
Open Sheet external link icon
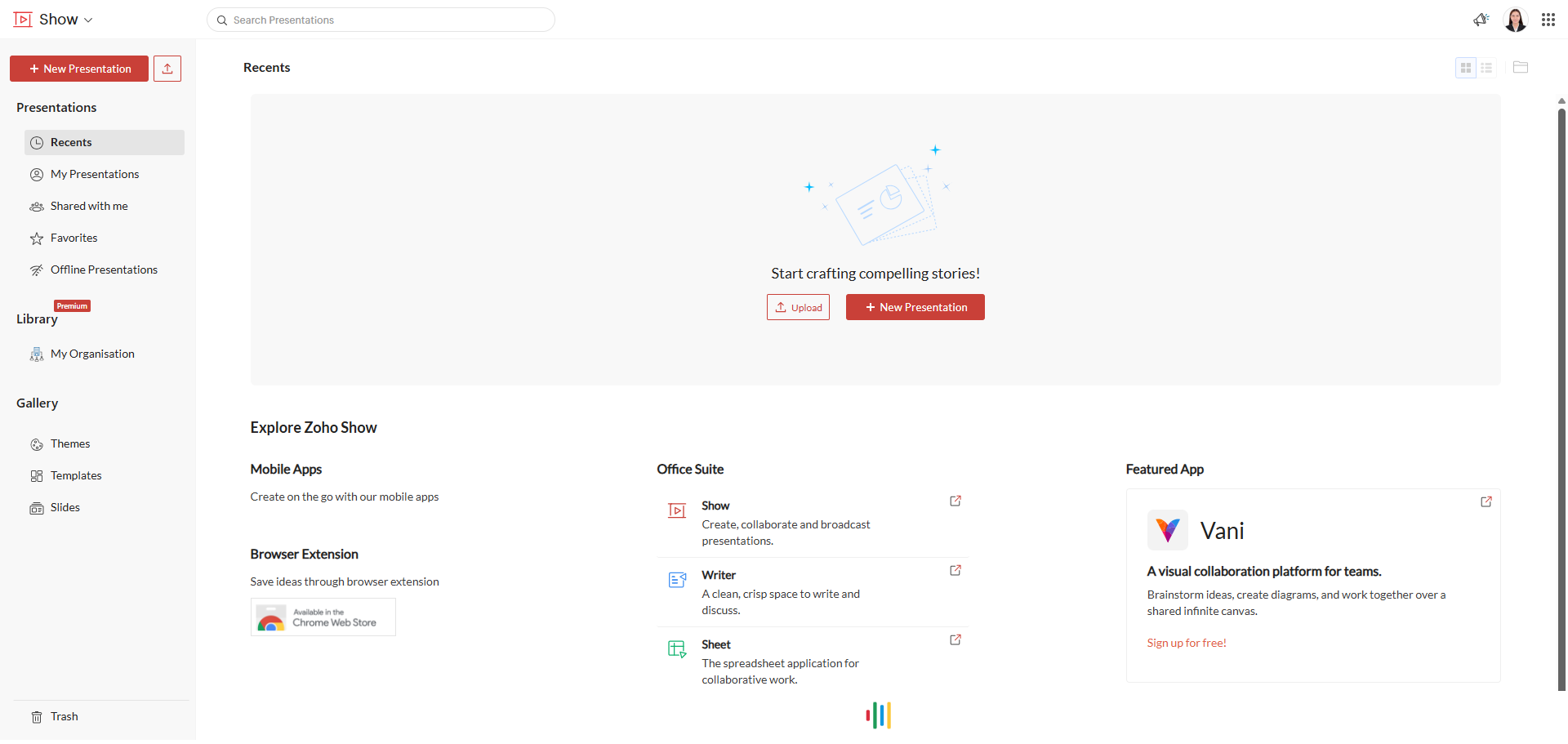(x=955, y=640)
